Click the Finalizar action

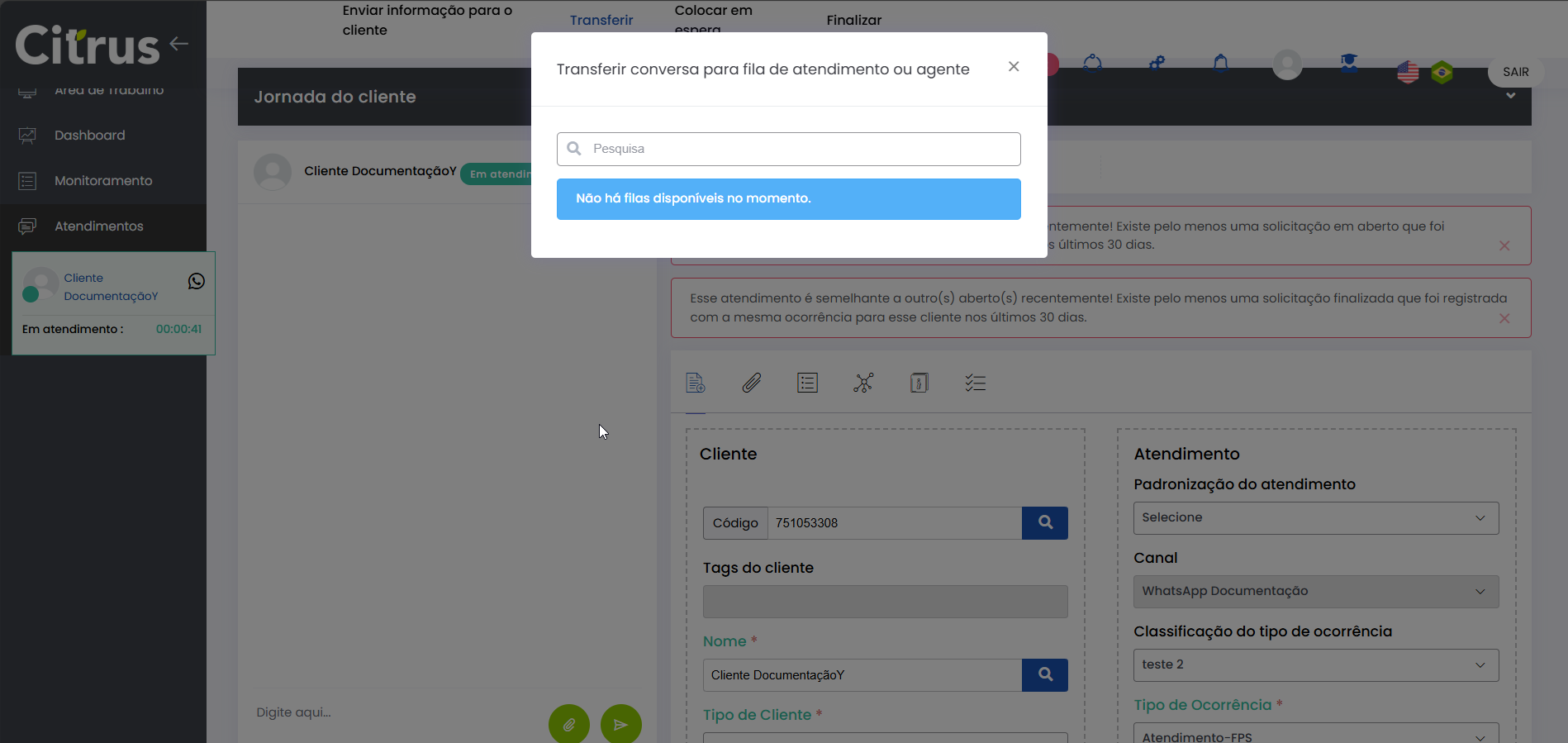[x=853, y=20]
